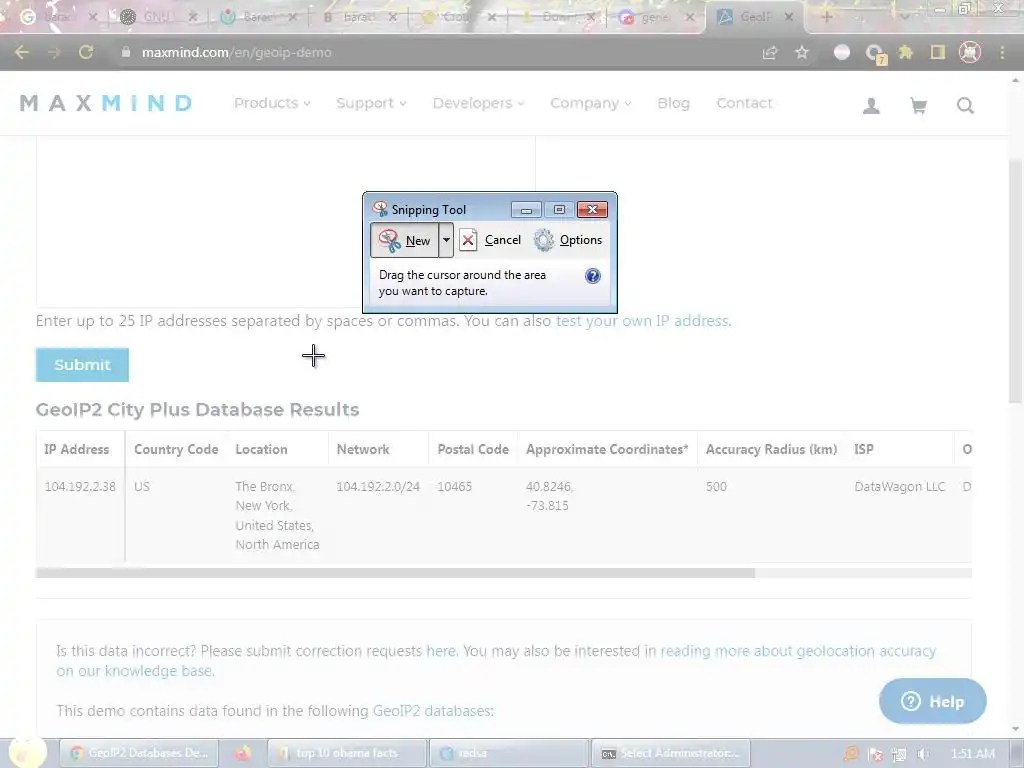Reload the maxmind page
Image resolution: width=1024 pixels, height=768 pixels.
pyautogui.click(x=86, y=52)
